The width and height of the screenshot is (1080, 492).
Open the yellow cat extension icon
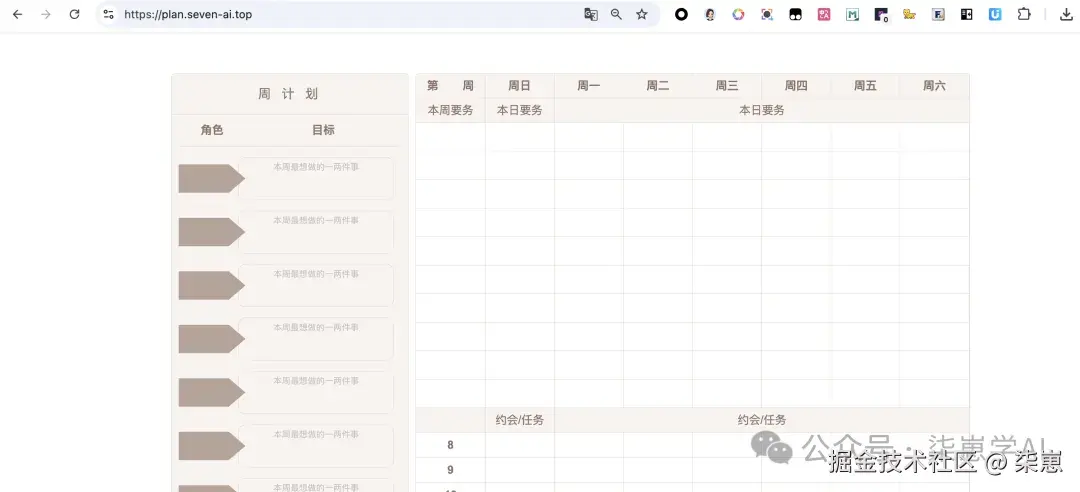coord(909,14)
